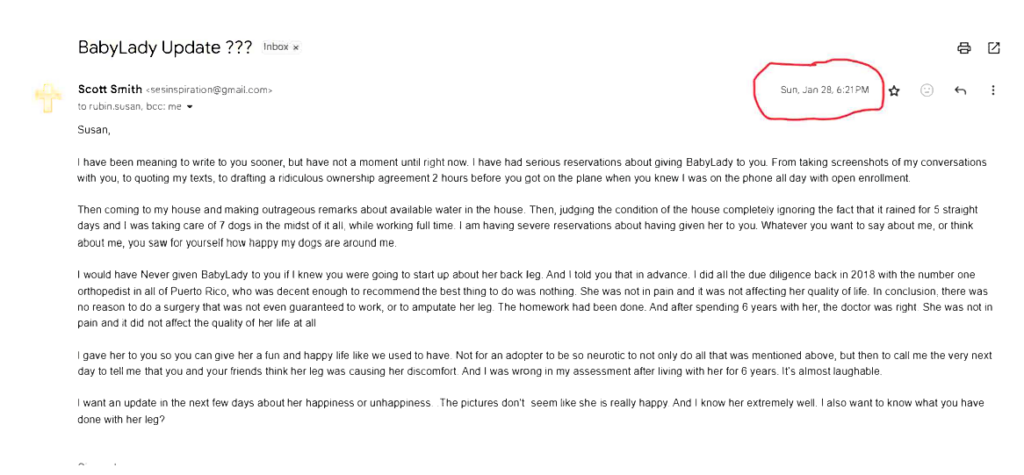Click the greeting line Susan,

pos(94,130)
